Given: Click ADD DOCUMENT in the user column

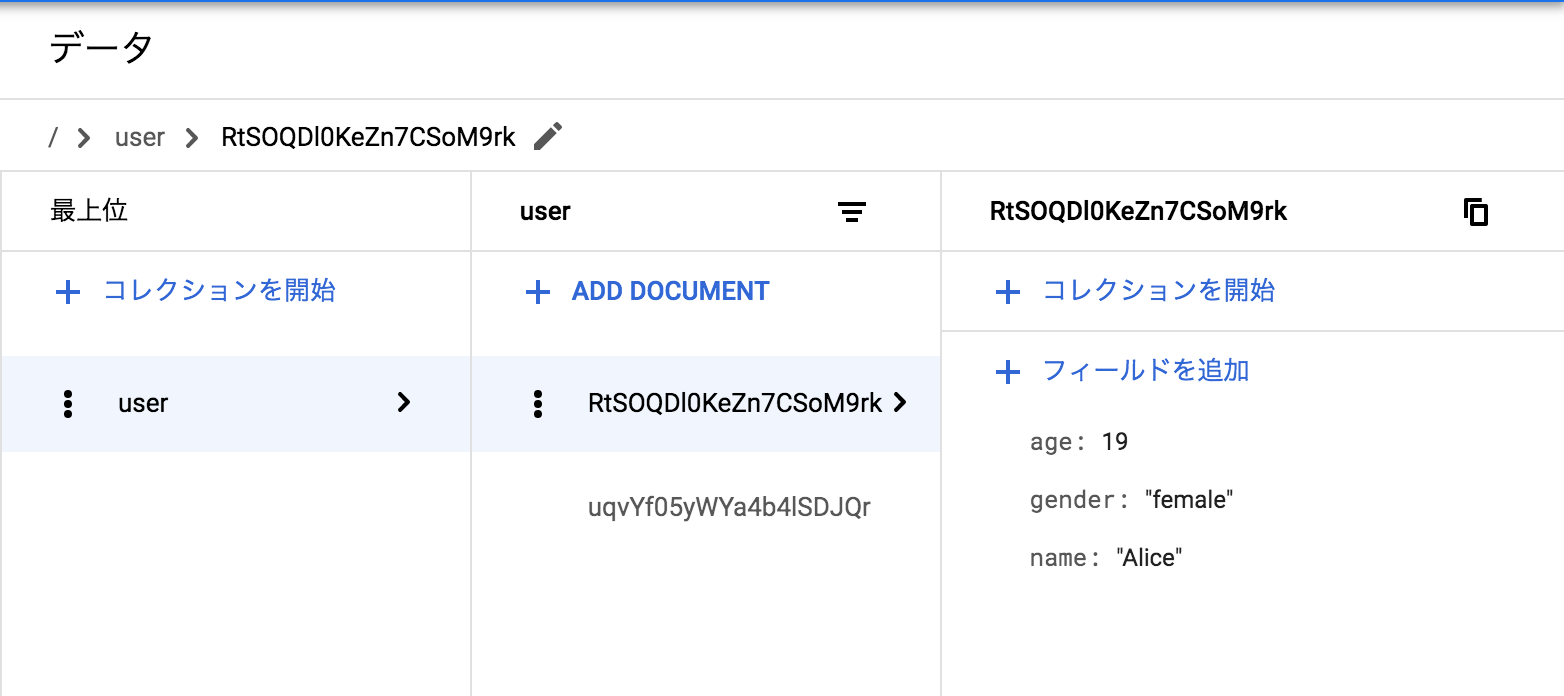Looking at the screenshot, I should click(668, 291).
